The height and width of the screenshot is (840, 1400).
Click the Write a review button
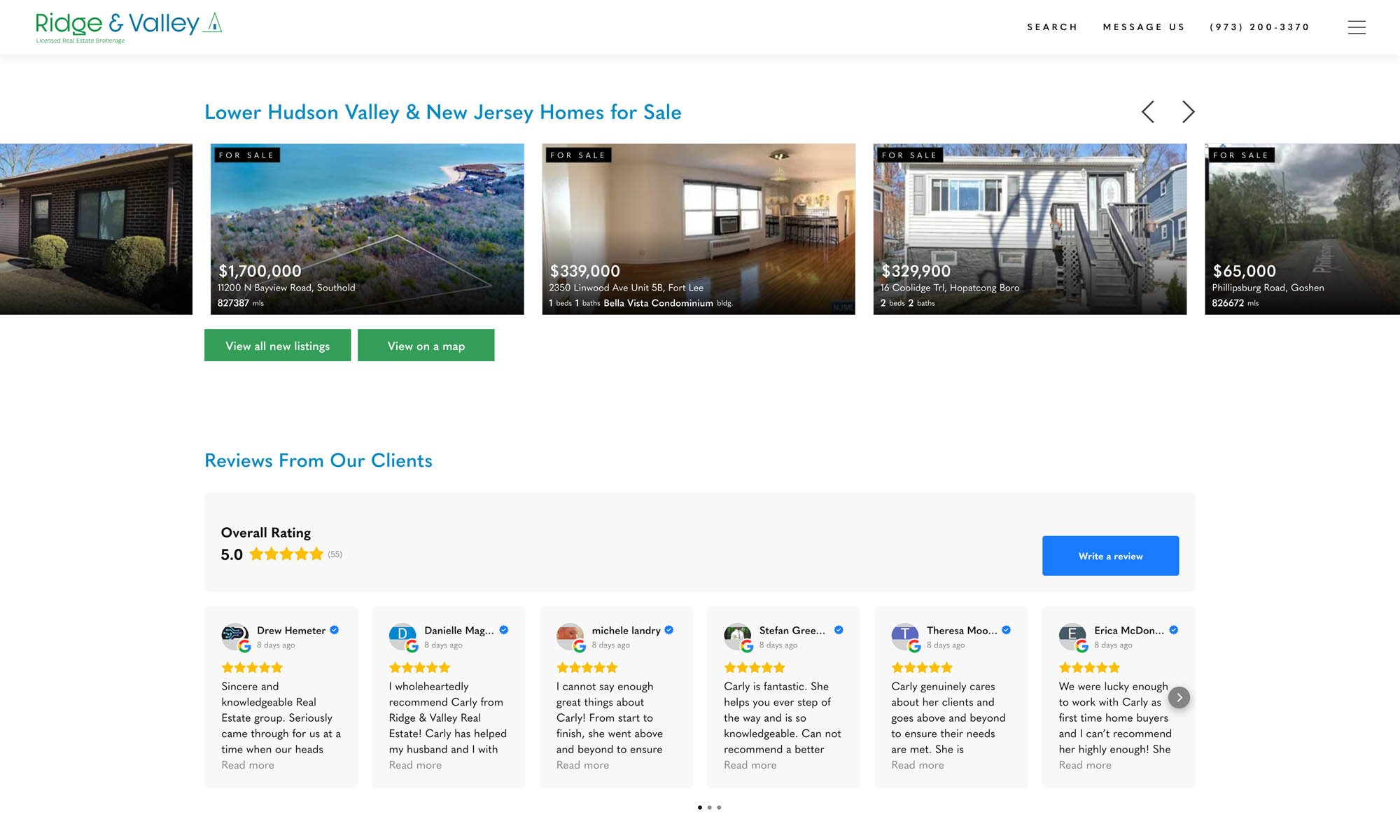pyautogui.click(x=1110, y=556)
